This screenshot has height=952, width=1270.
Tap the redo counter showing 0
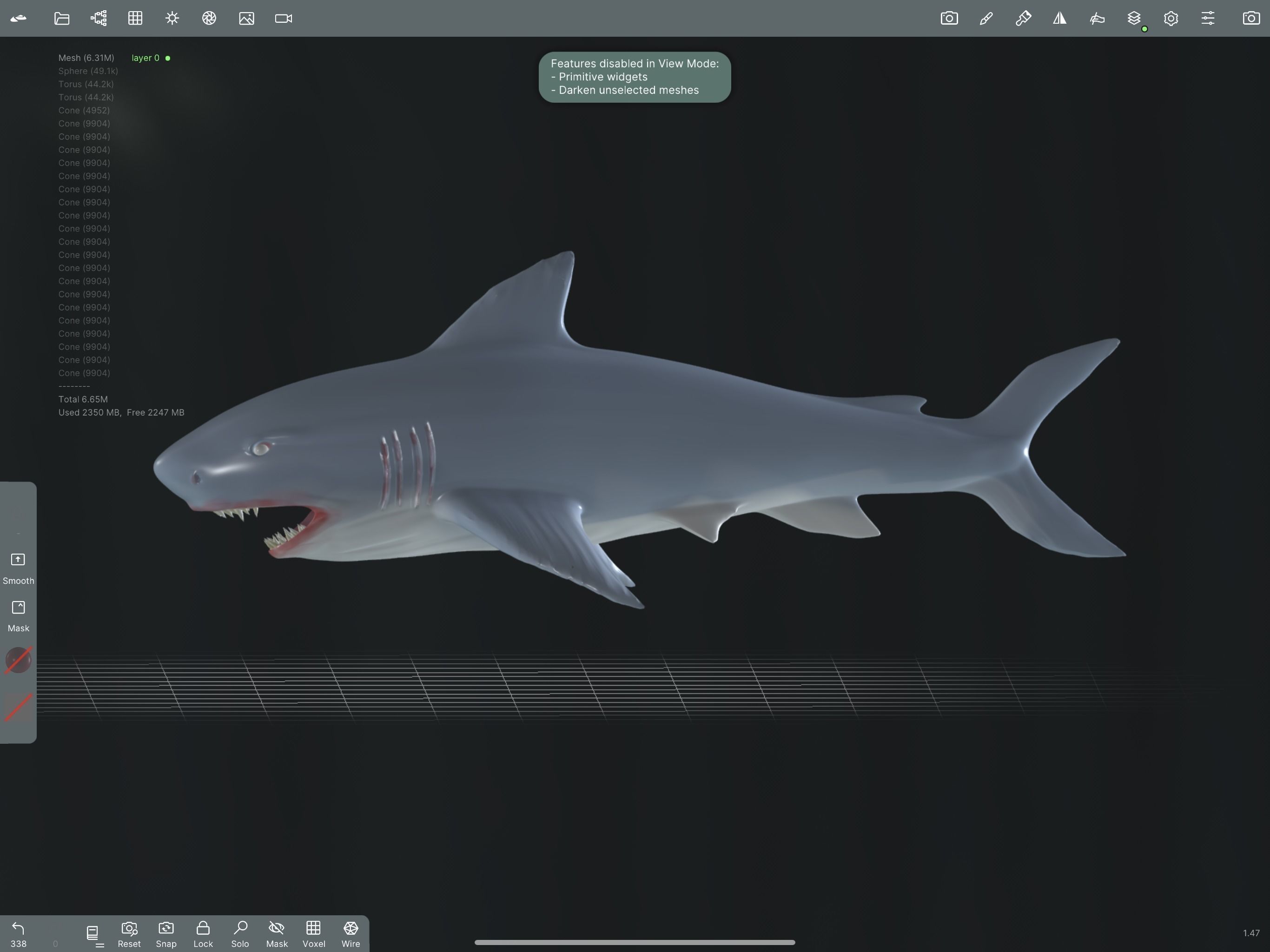tap(55, 943)
